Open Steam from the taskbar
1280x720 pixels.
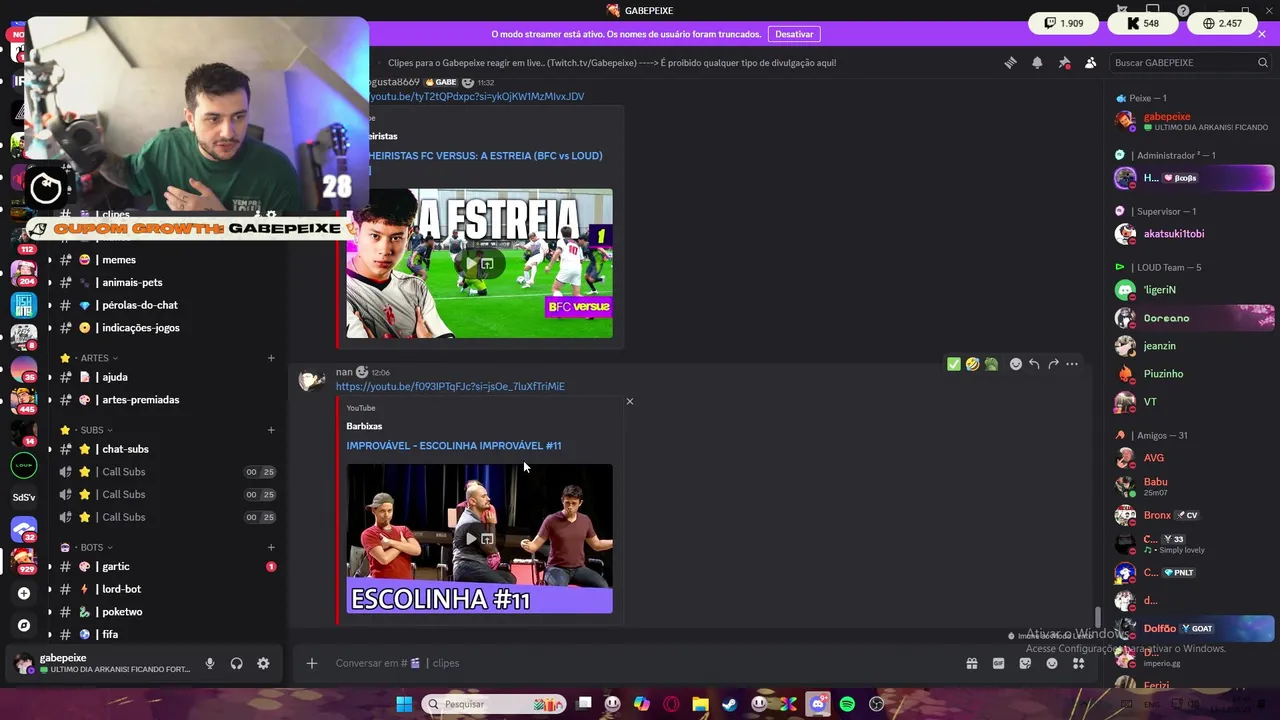(730, 704)
